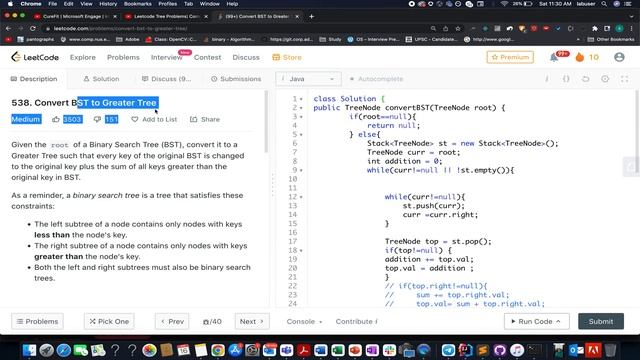Switch to the Solution tab
Image resolution: width=640 pixels, height=360 pixels.
click(101, 79)
